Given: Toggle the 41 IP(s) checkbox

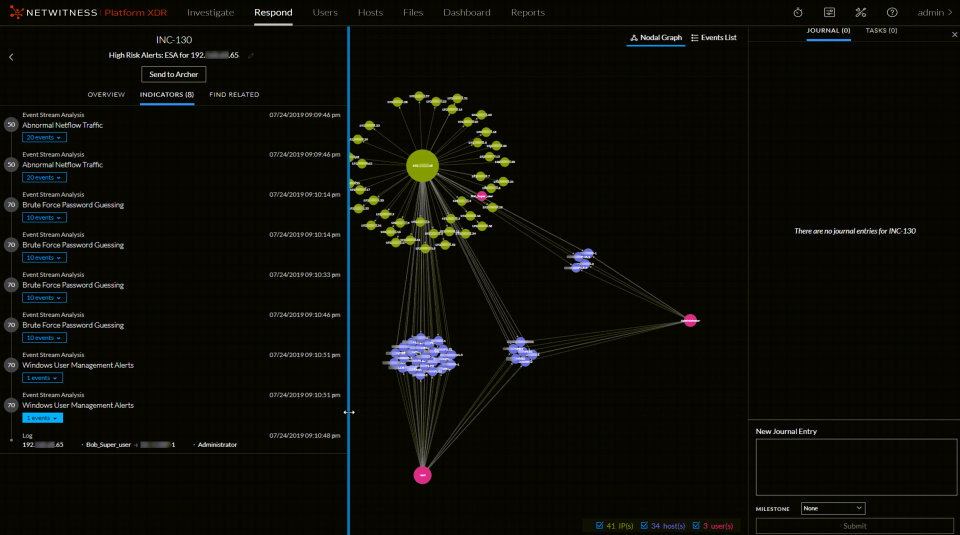Looking at the screenshot, I should coord(599,525).
